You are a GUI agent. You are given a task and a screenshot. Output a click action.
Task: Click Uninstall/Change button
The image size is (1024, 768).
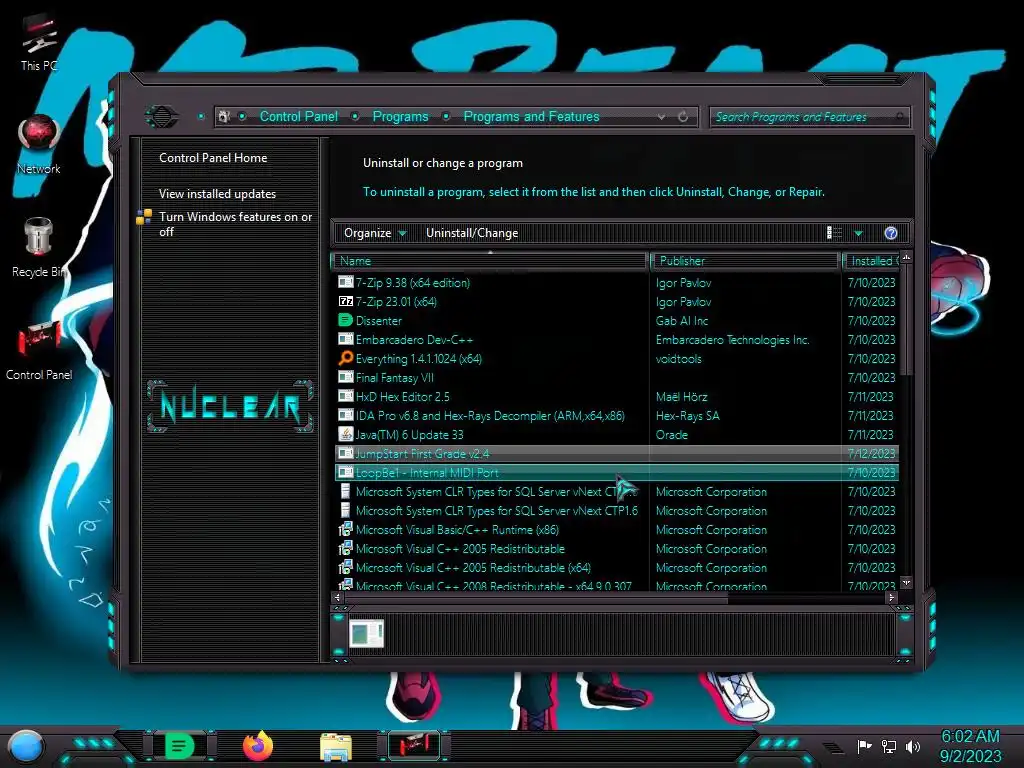[x=472, y=233]
